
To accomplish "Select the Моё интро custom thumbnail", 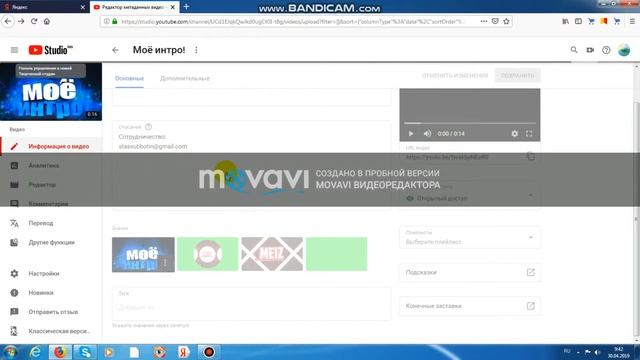I will (143, 254).
